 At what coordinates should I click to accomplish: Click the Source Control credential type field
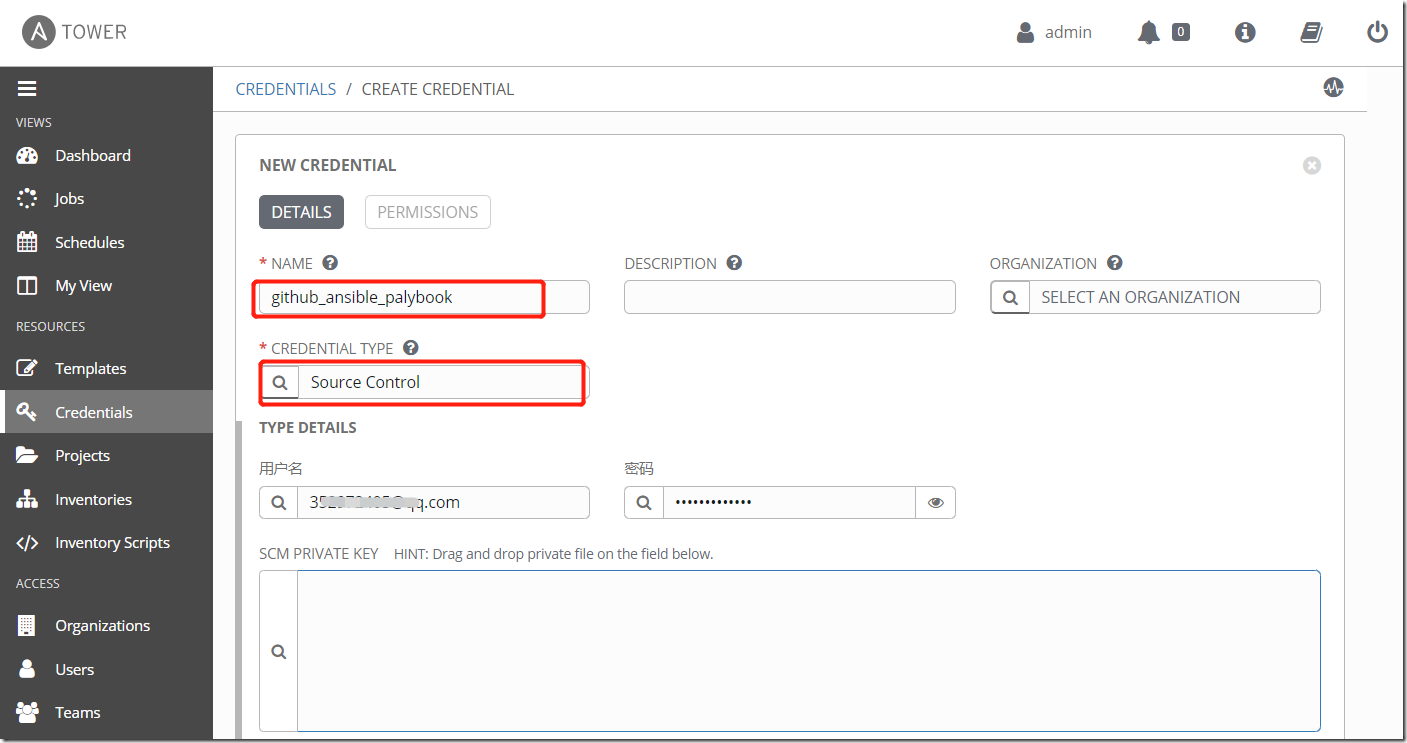tap(444, 382)
